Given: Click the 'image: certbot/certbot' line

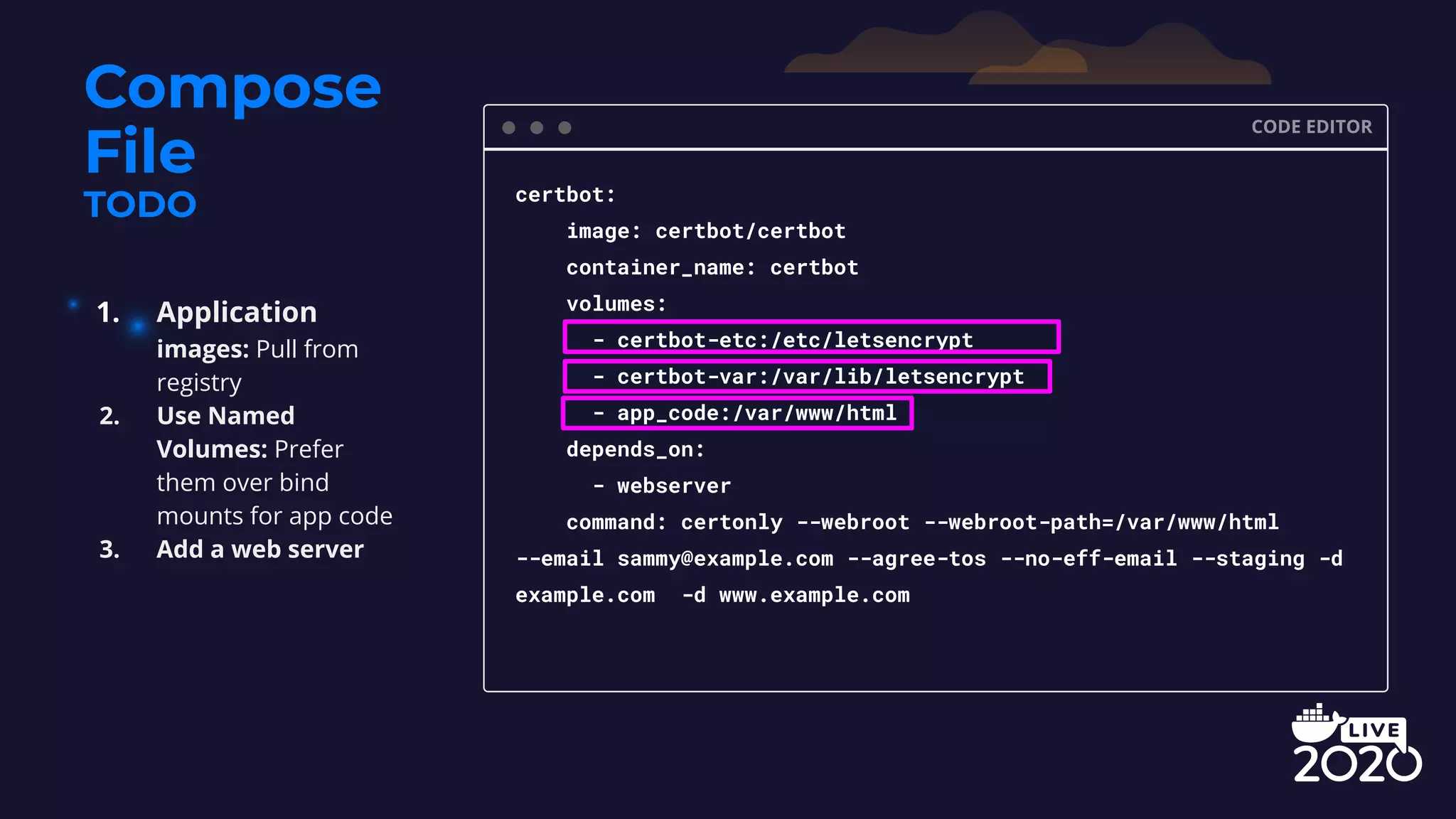Looking at the screenshot, I should pos(705,231).
